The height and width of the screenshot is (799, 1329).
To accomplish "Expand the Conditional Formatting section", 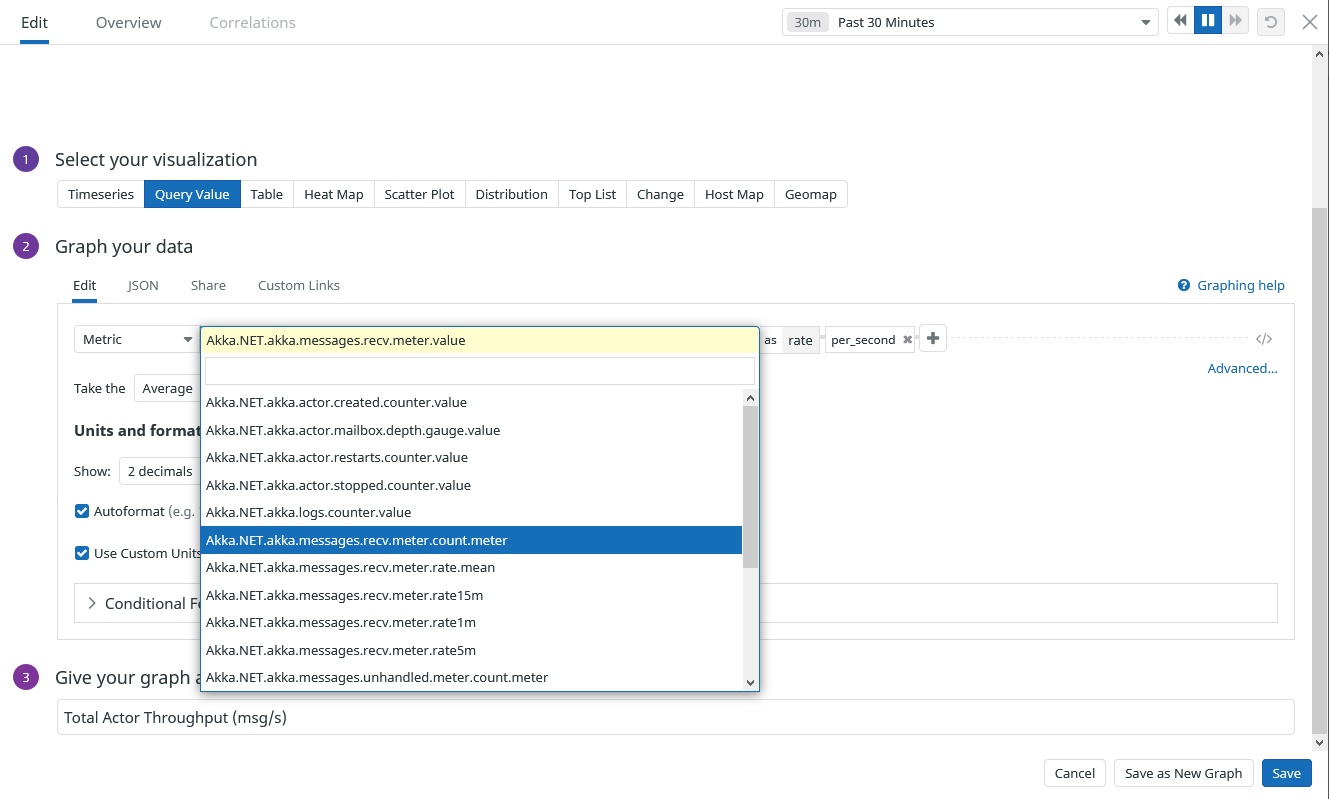I will [91, 603].
